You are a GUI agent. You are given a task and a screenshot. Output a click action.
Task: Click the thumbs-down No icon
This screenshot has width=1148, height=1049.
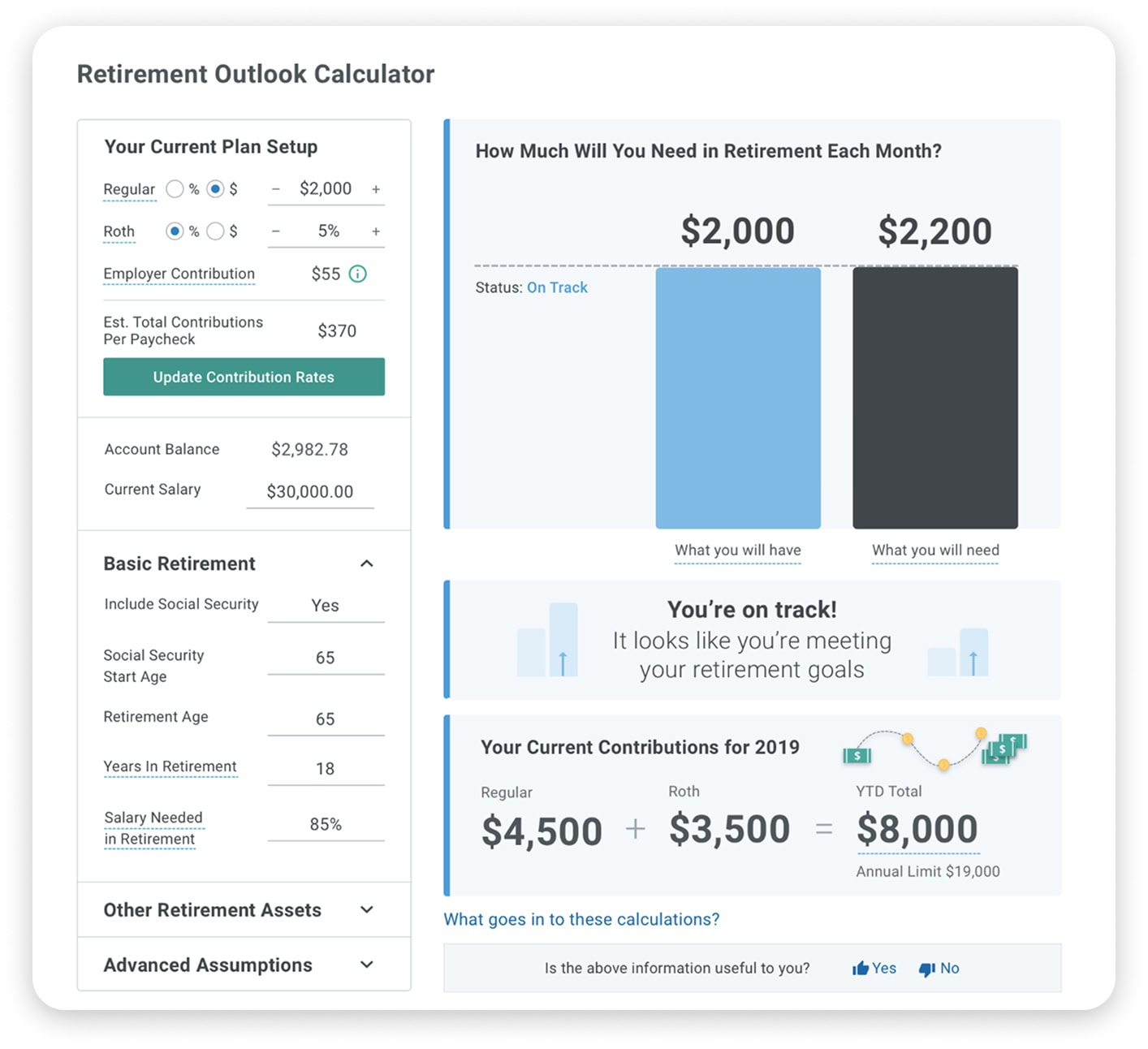pos(926,969)
